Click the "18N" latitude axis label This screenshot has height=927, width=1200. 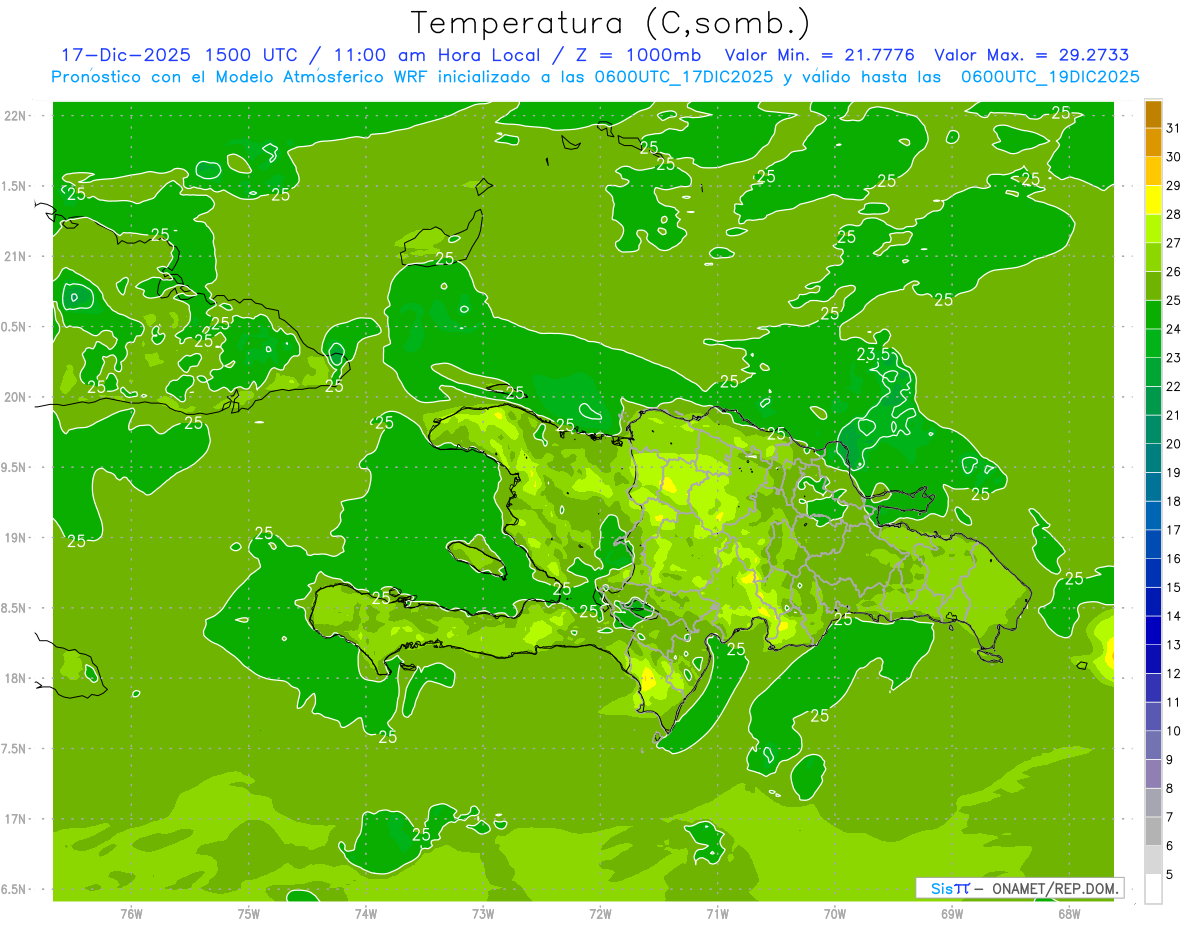pos(16,678)
